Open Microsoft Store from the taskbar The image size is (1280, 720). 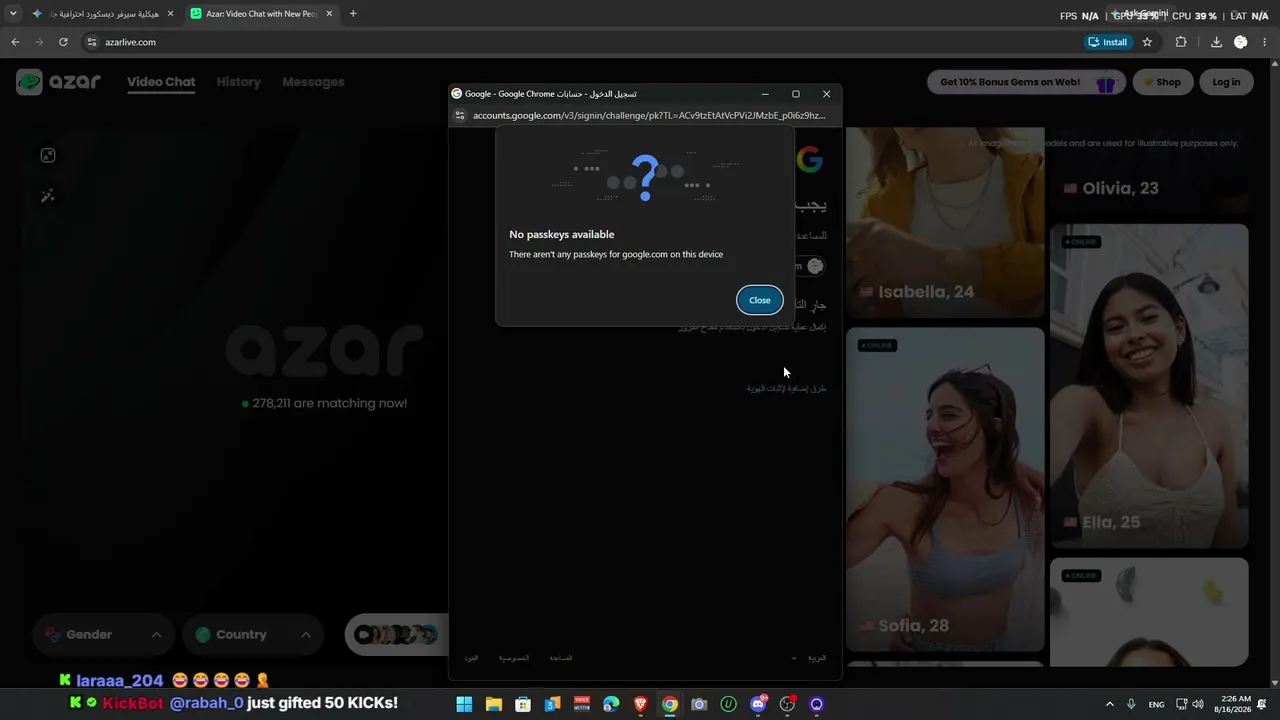click(x=523, y=704)
